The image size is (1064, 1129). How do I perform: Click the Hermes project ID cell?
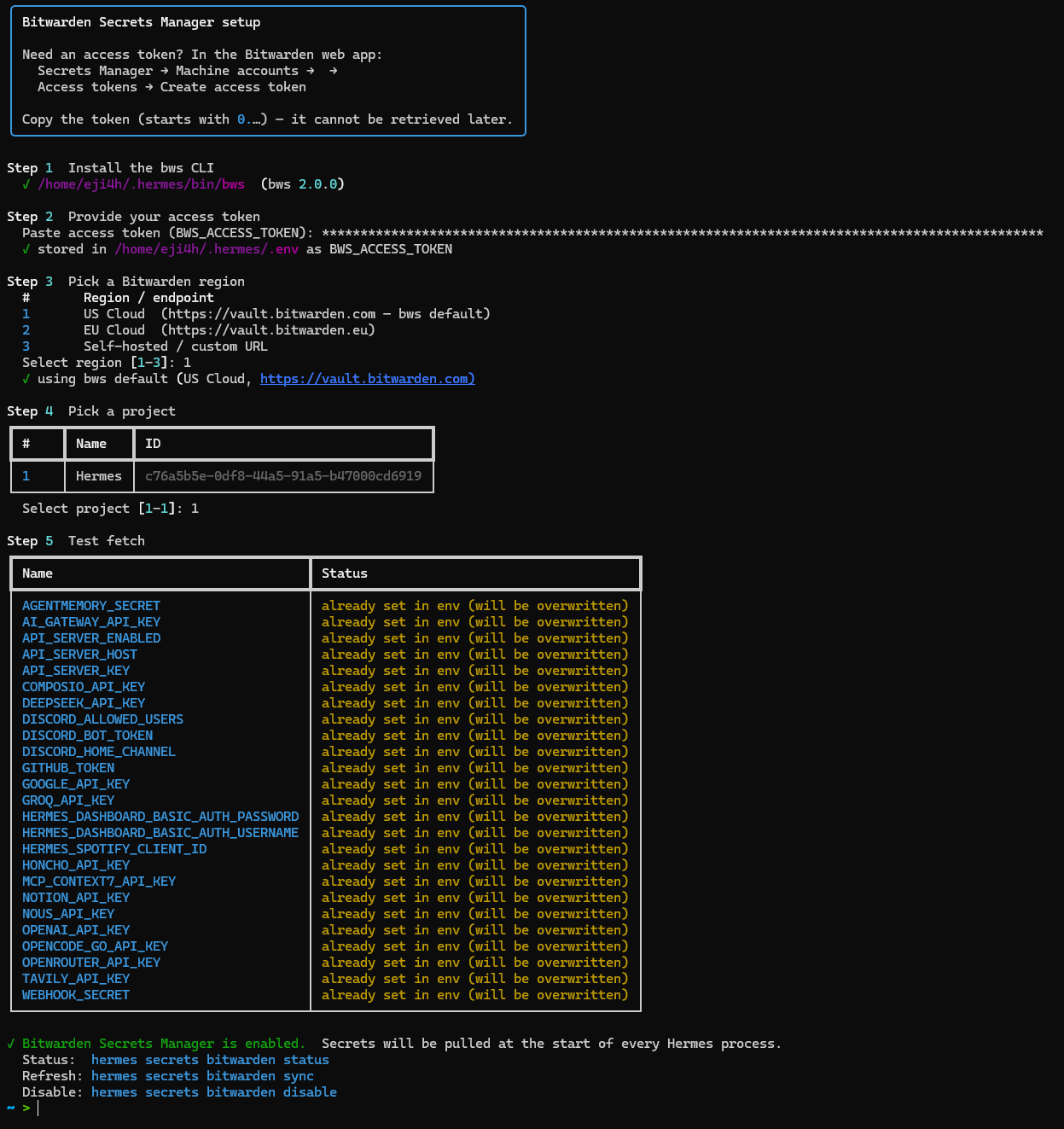tap(283, 476)
